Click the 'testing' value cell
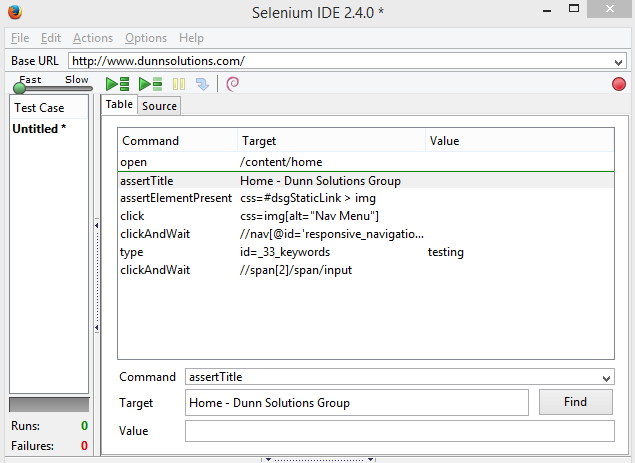The width and height of the screenshot is (635, 463). point(445,252)
